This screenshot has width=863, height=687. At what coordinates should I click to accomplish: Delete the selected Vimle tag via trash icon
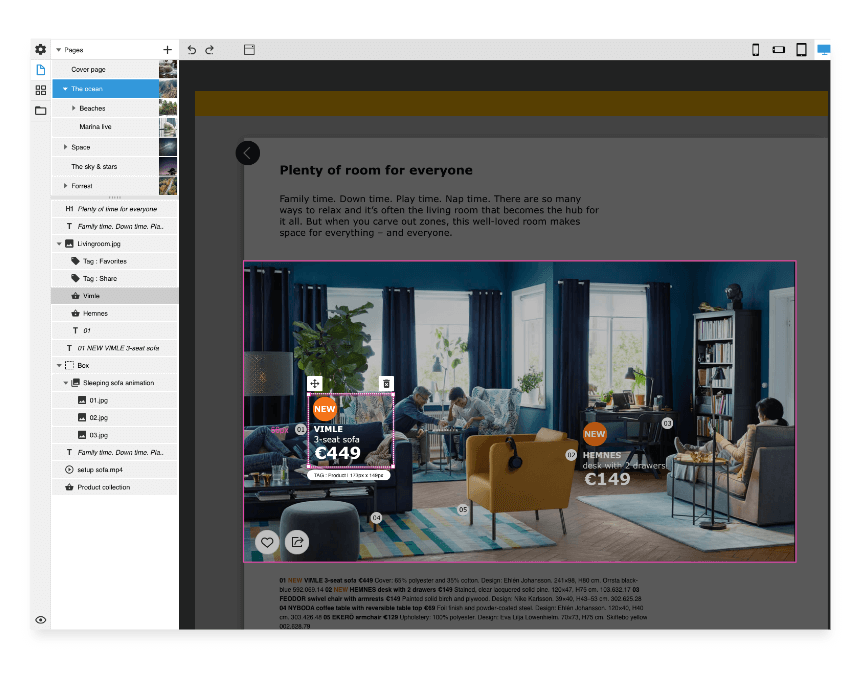point(386,384)
